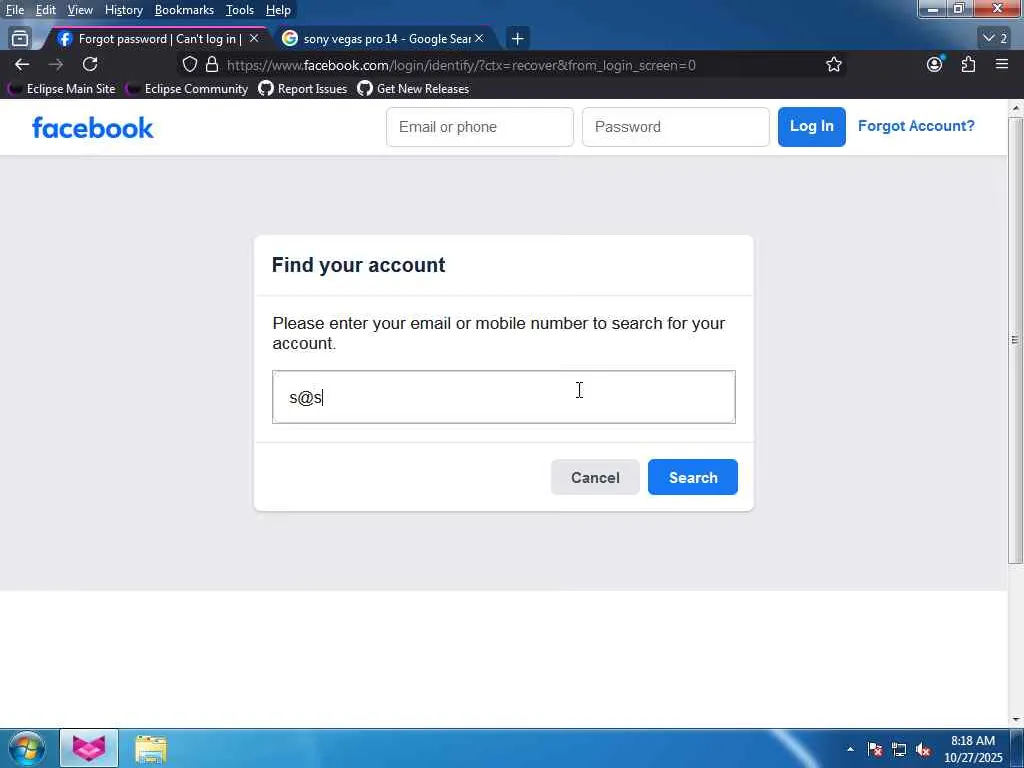The width and height of the screenshot is (1024, 768).
Task: Click the page vertical scrollbar thumb
Action: [1016, 340]
